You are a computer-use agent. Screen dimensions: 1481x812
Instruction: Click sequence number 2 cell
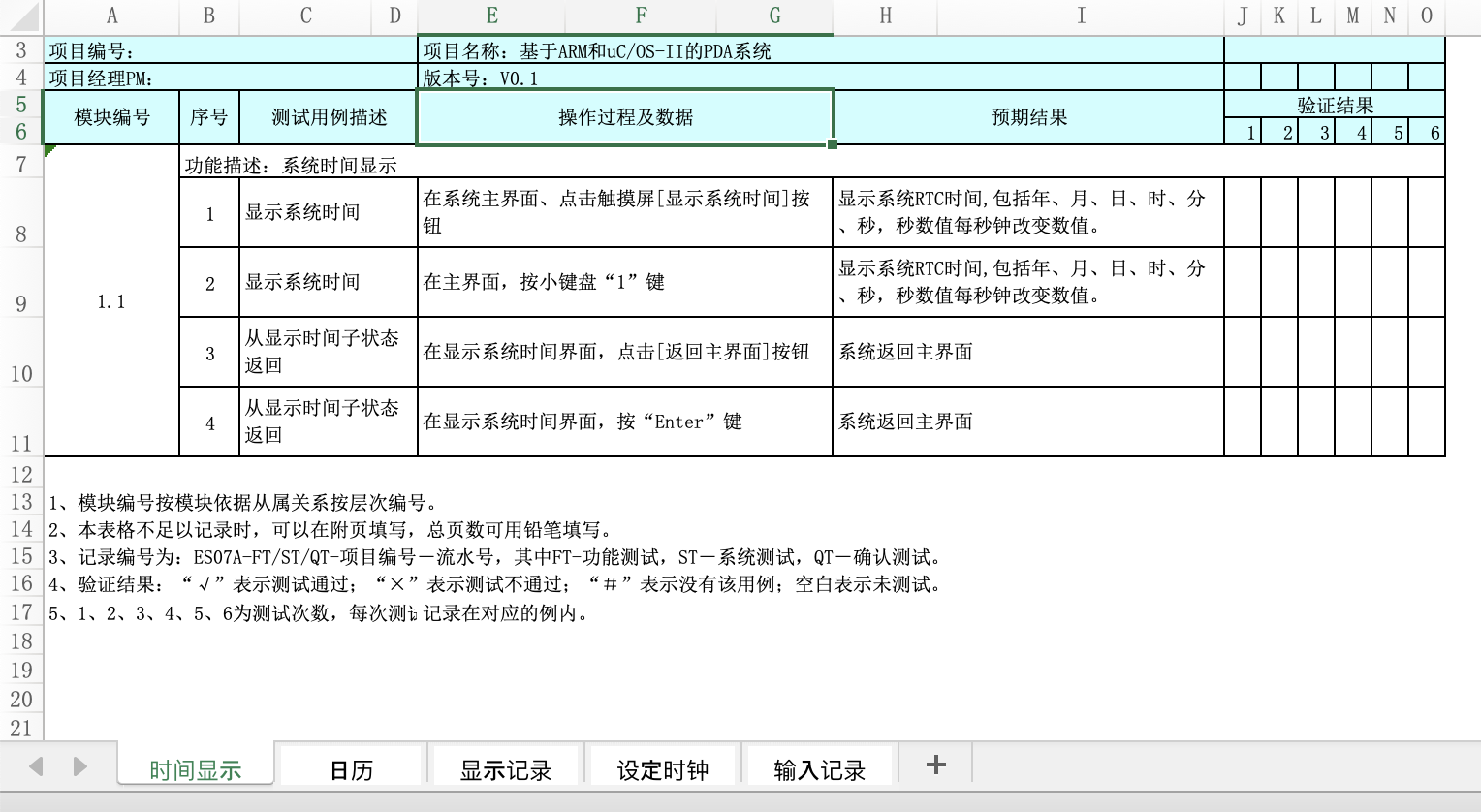click(209, 282)
